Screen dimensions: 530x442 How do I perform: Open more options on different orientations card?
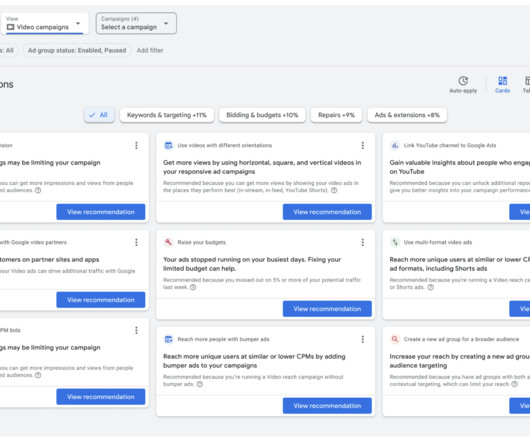click(x=363, y=145)
